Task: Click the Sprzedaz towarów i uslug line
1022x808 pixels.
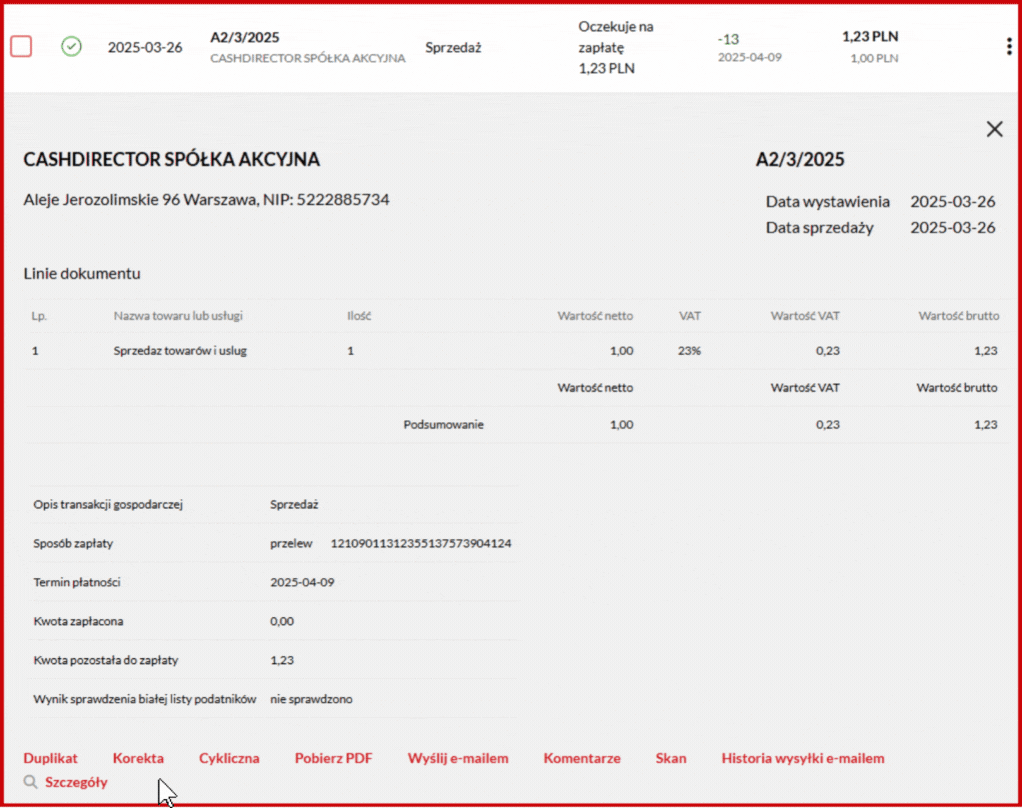Action: point(180,351)
